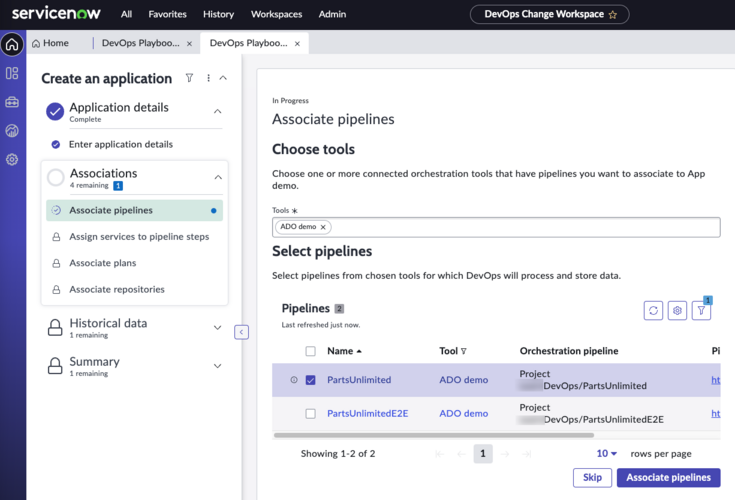Click the info icon on the PartsUnlimited row
The width and height of the screenshot is (735, 500).
coord(294,380)
